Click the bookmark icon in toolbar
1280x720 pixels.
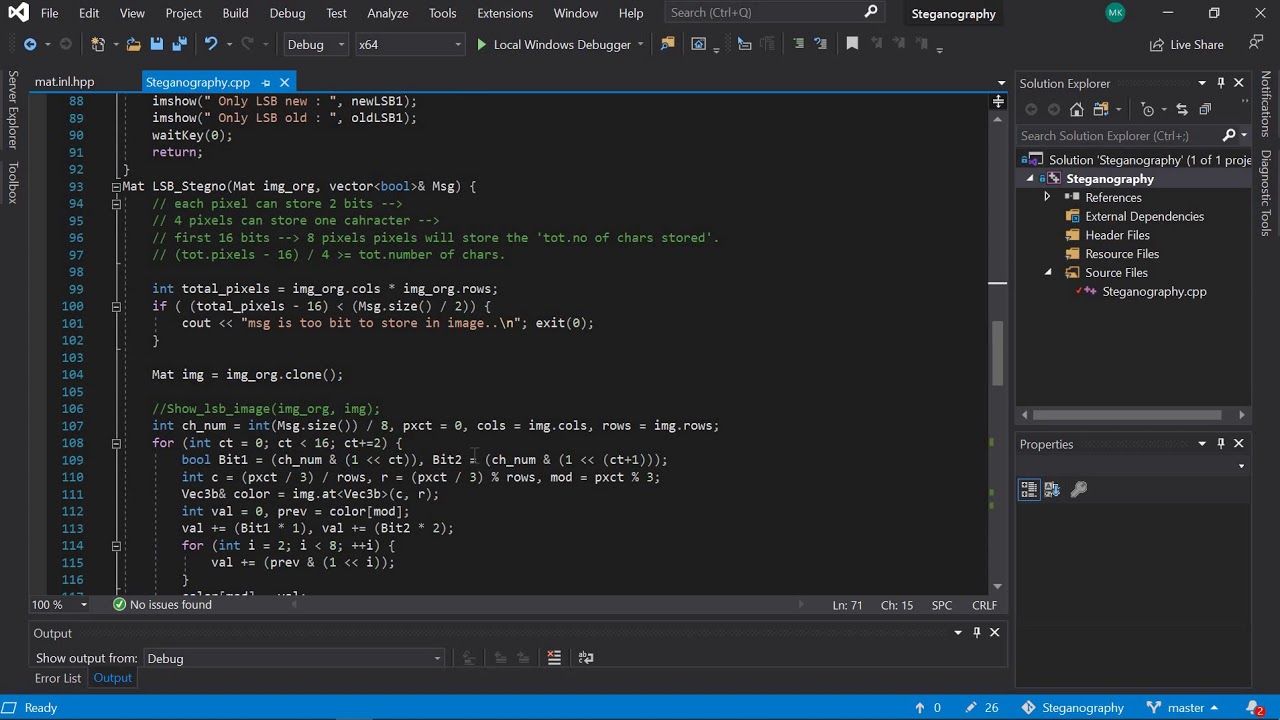click(852, 44)
